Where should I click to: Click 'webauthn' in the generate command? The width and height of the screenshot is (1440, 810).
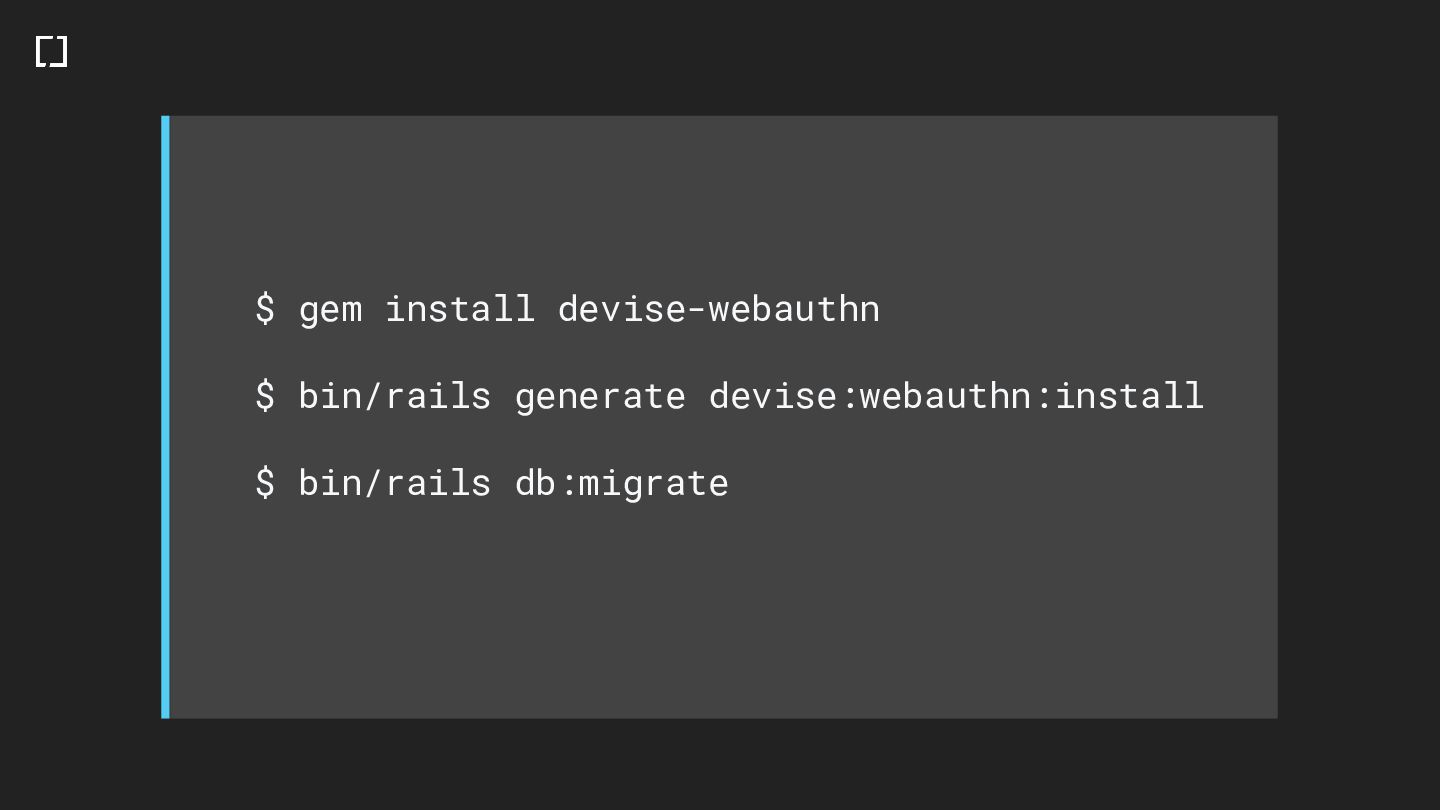coord(945,395)
